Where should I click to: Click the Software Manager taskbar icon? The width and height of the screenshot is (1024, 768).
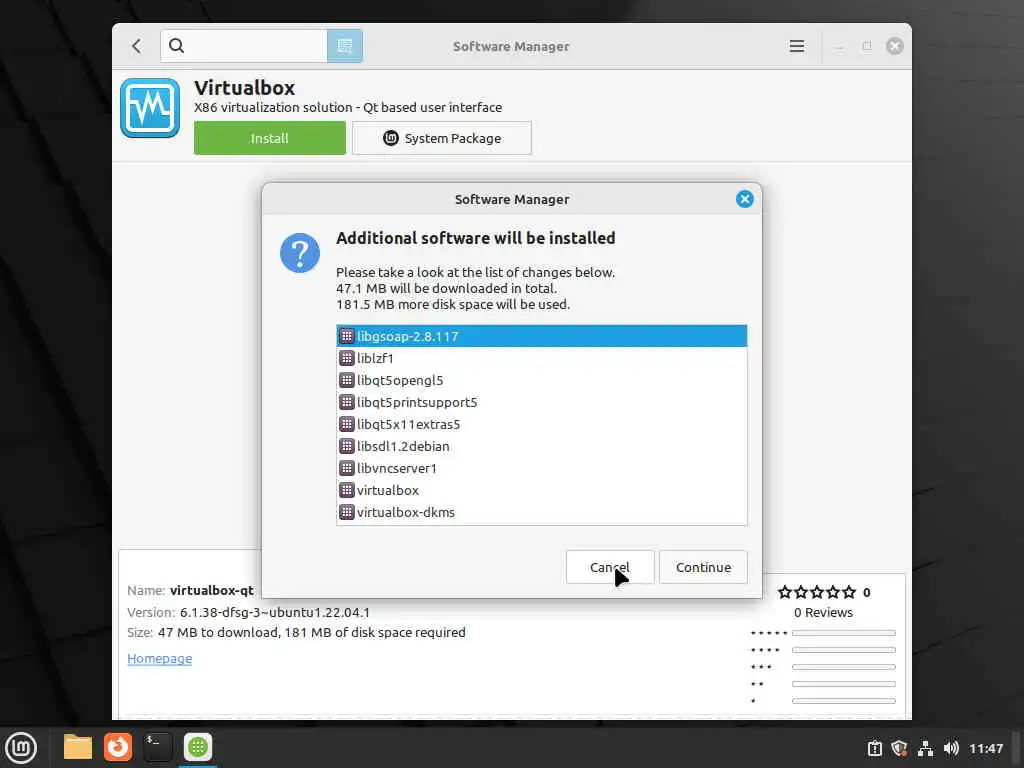198,748
